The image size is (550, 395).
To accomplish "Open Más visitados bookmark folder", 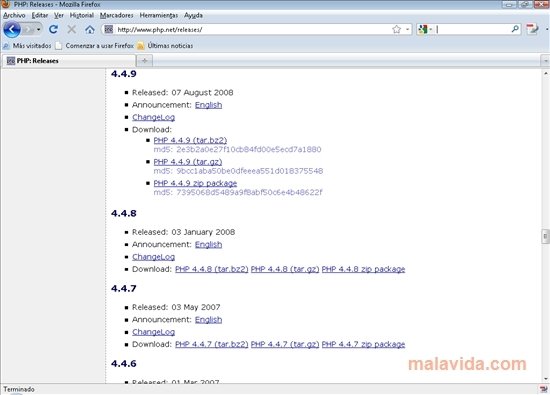I will click(x=27, y=46).
